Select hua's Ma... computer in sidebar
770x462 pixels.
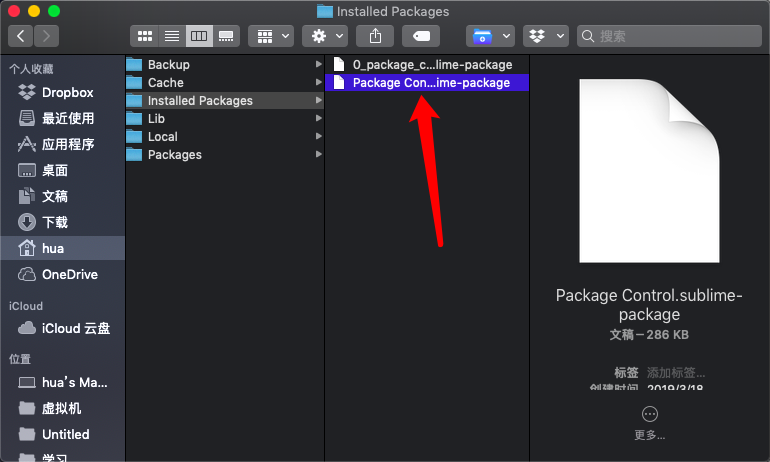pyautogui.click(x=63, y=382)
